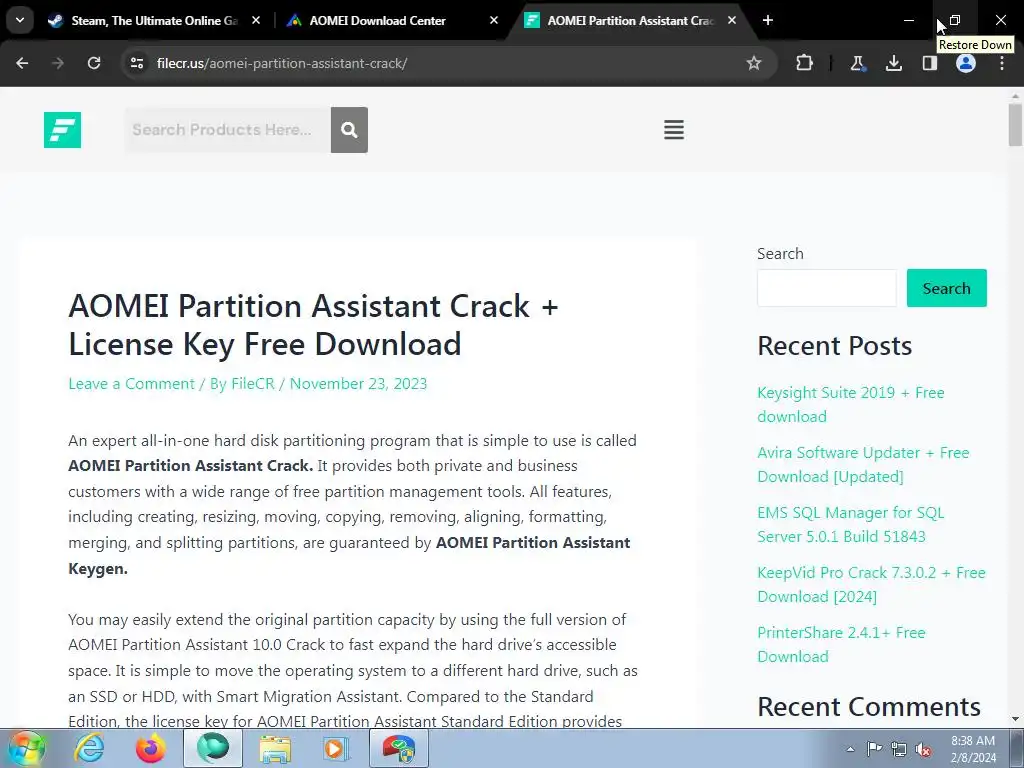Click the taskbar clock 8:38 AM
The width and height of the screenshot is (1024, 768).
pyautogui.click(x=973, y=741)
